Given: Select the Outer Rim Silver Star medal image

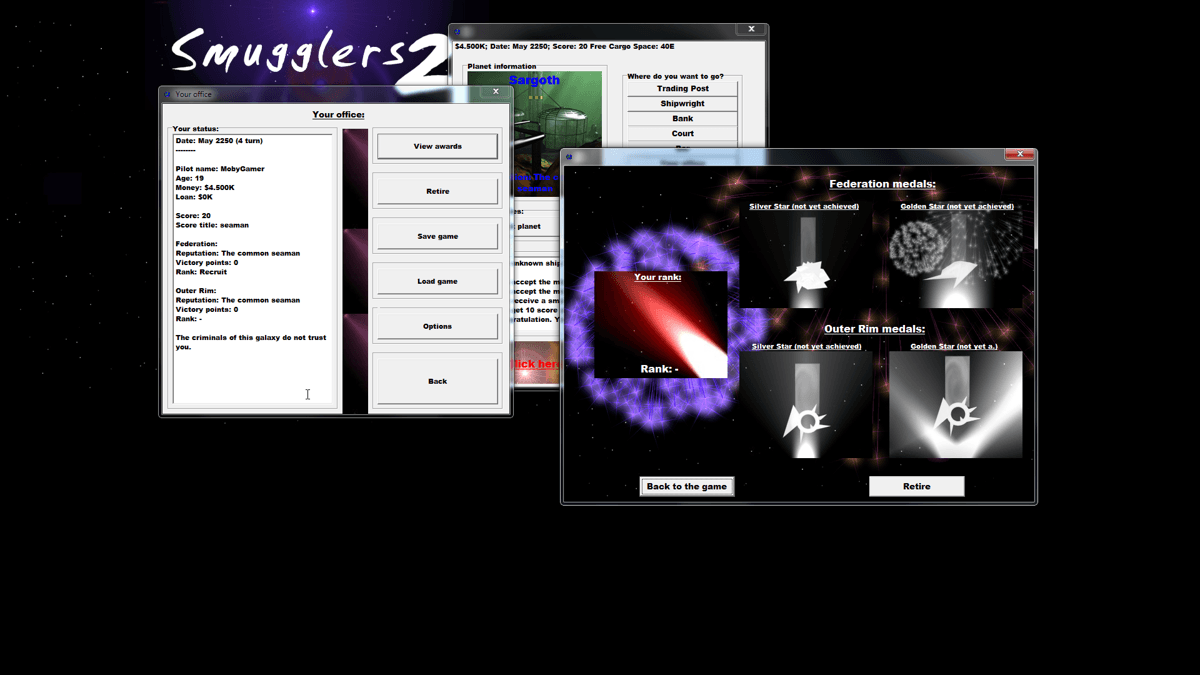Looking at the screenshot, I should click(x=805, y=404).
